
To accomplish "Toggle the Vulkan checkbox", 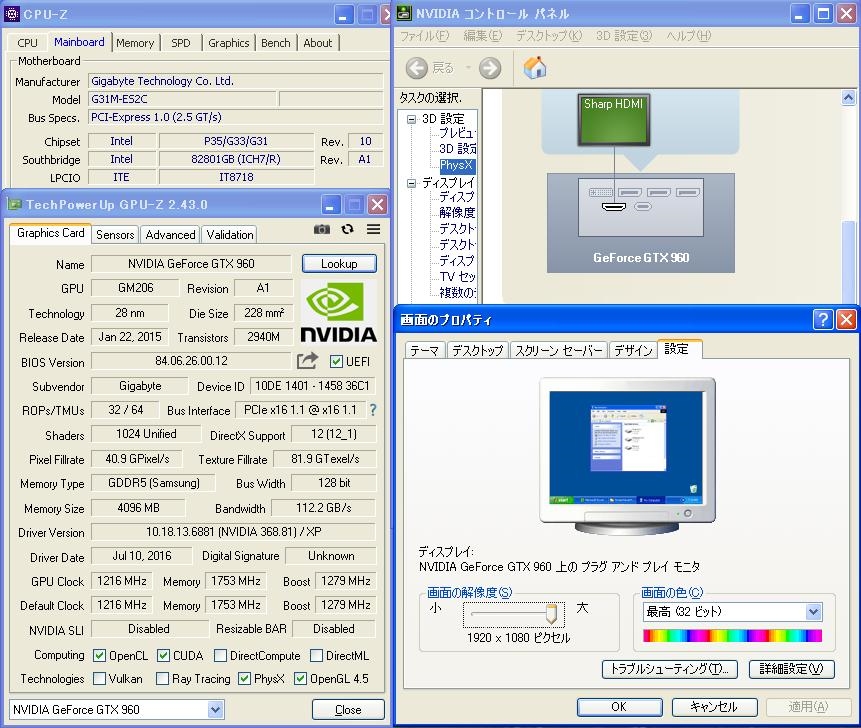I will click(99, 679).
